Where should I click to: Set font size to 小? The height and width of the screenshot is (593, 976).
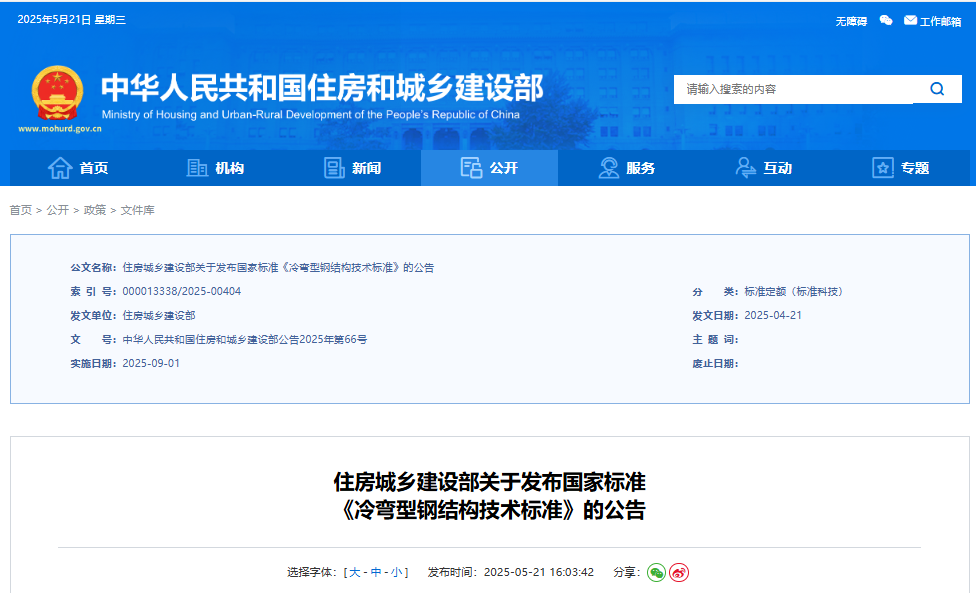(396, 572)
